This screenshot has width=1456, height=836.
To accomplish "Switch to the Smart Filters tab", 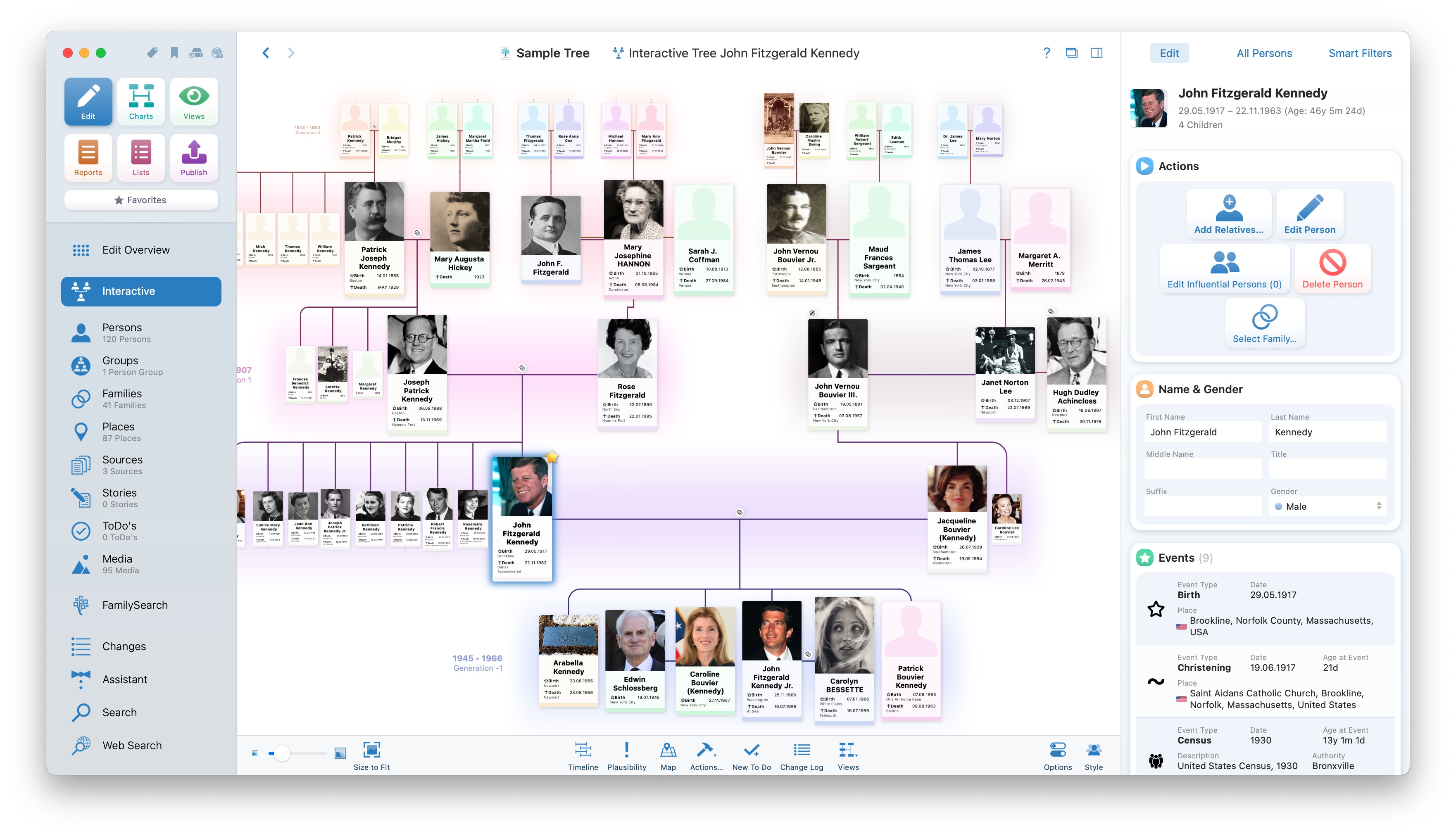I will click(x=1359, y=53).
